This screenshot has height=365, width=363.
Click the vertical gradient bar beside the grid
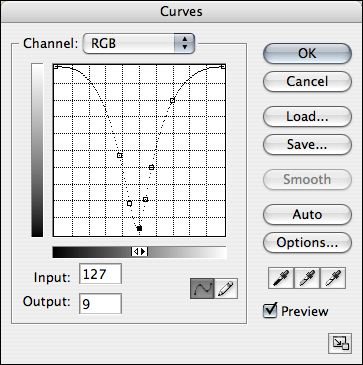click(37, 150)
